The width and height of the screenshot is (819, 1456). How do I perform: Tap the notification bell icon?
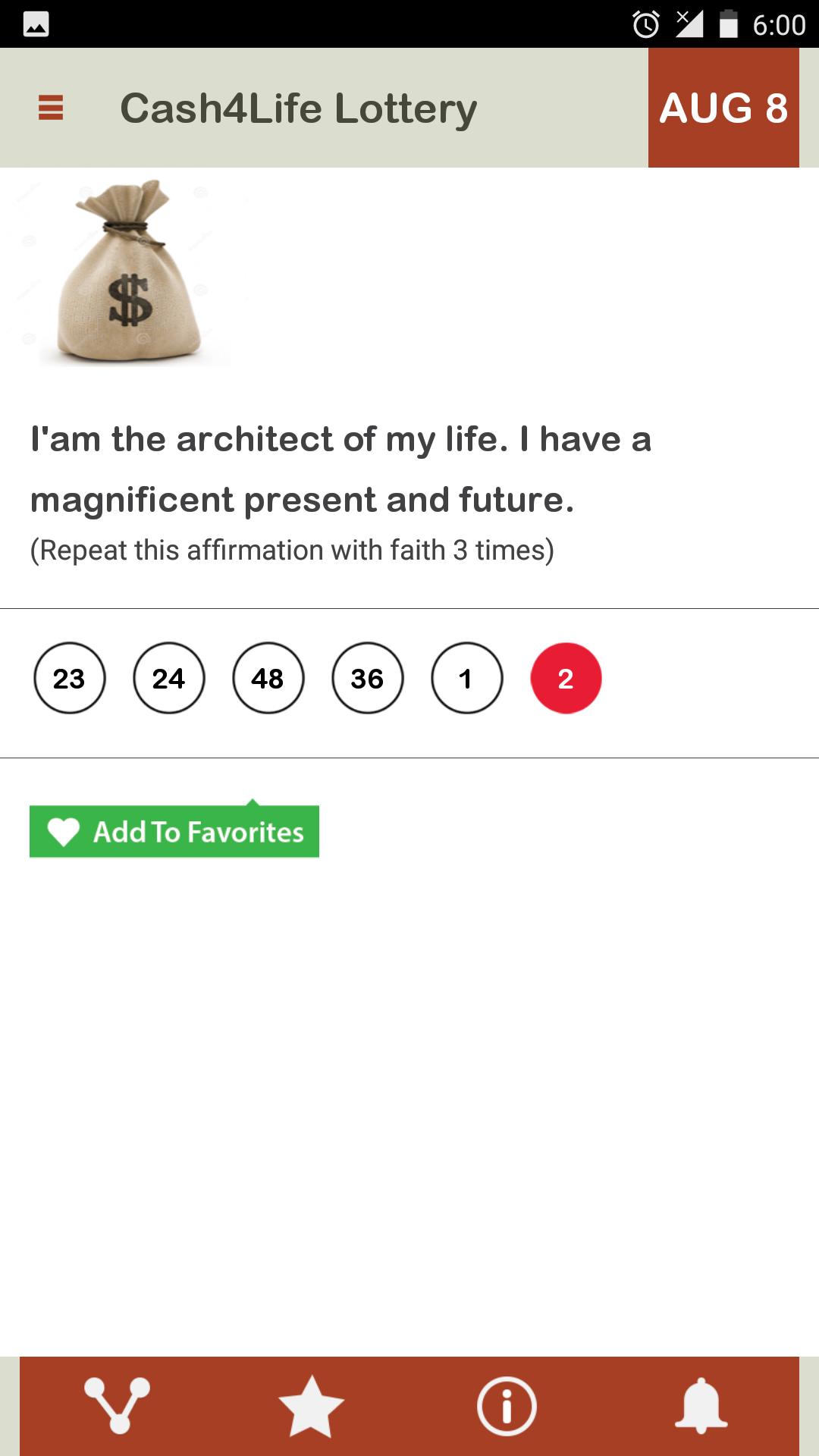(701, 1406)
